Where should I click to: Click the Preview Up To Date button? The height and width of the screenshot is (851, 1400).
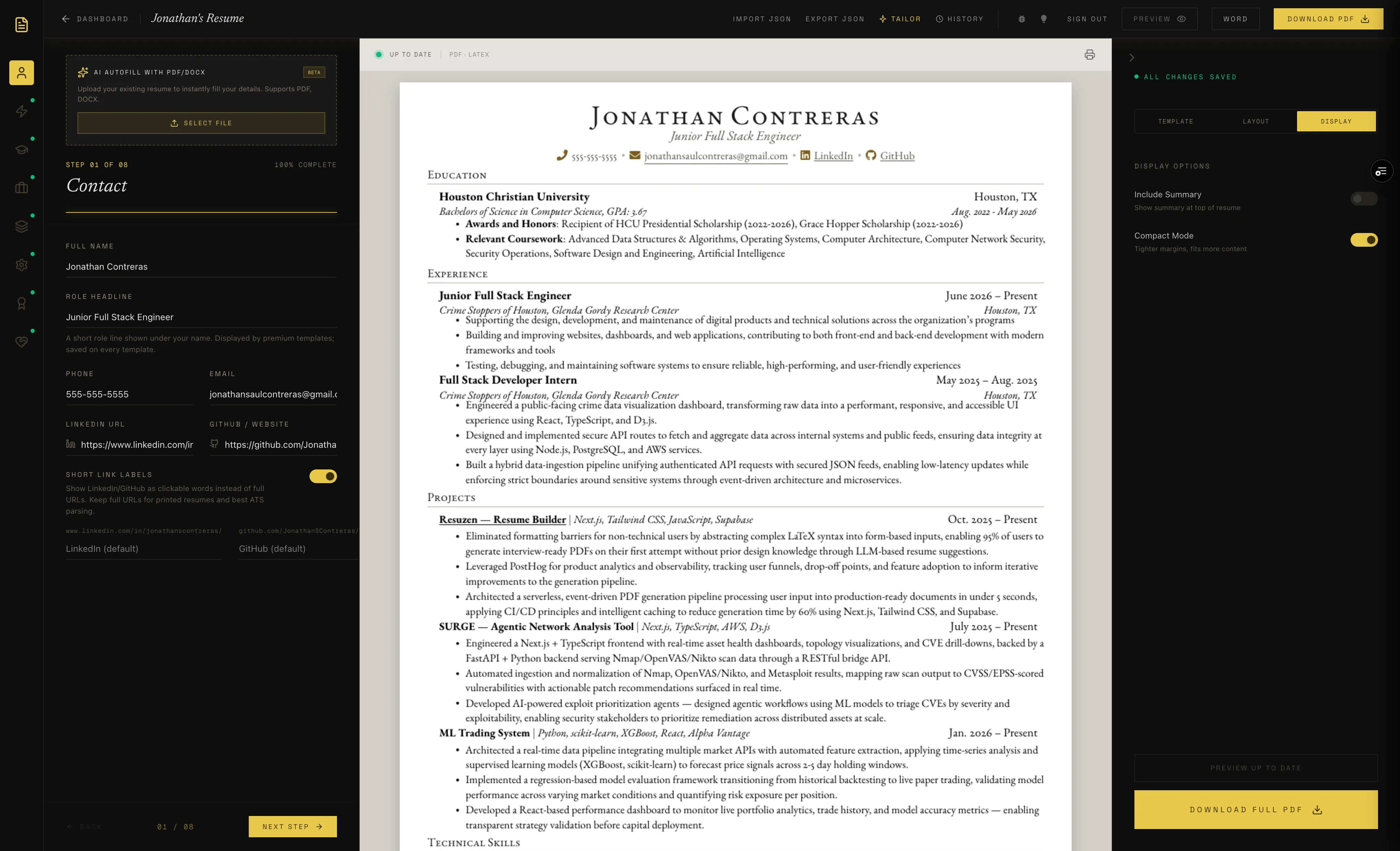1256,768
